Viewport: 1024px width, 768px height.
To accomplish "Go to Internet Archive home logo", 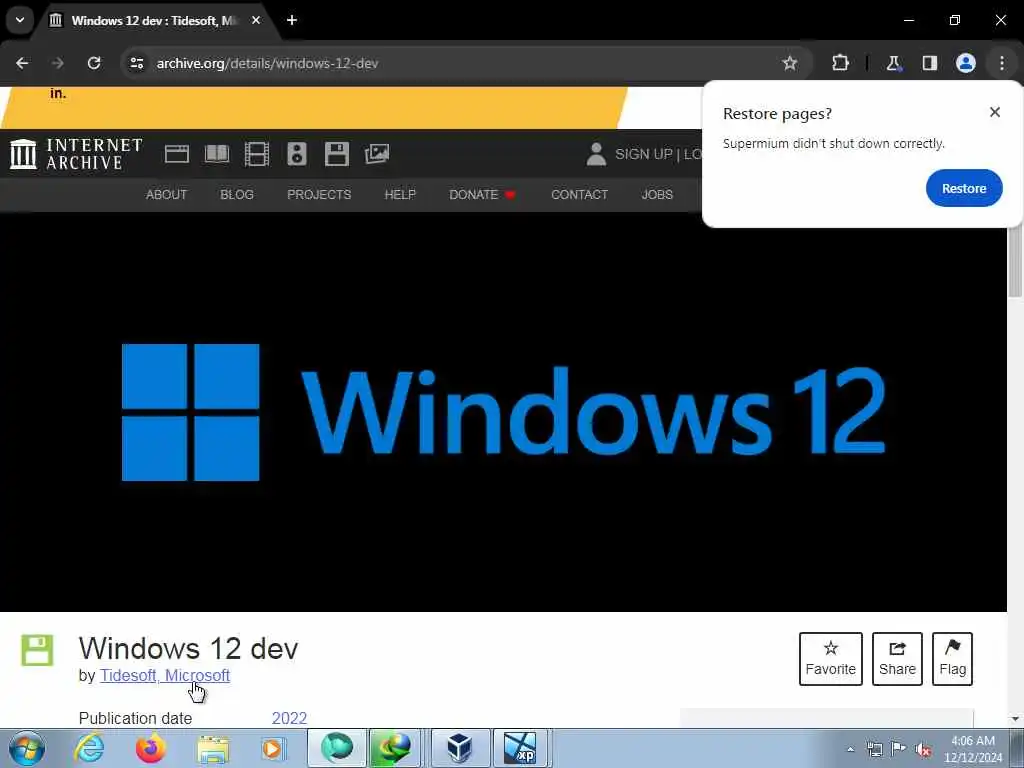I will [x=76, y=154].
